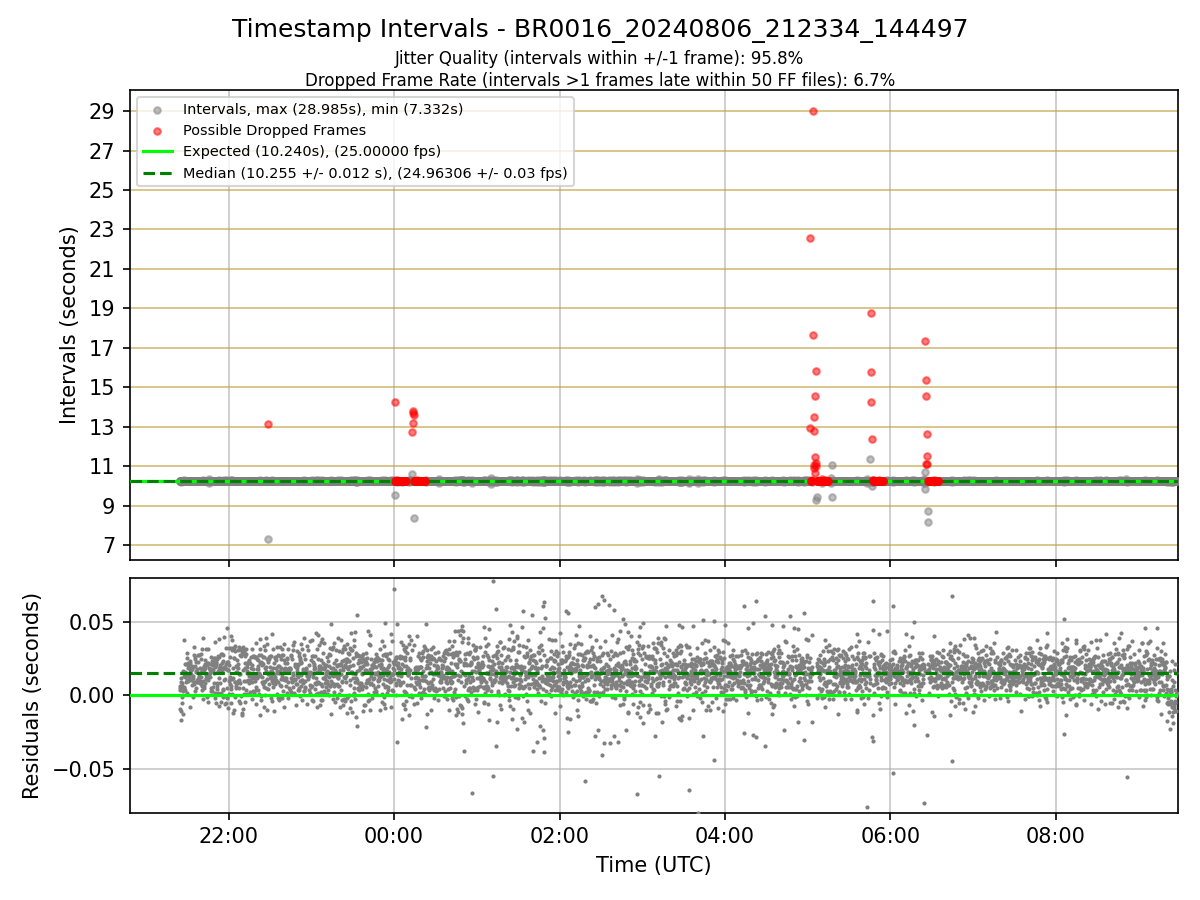The width and height of the screenshot is (1200, 900).
Task: Click legend entry 'Intervals, max (28.985s), min (7.332s)'
Action: (x=323, y=109)
